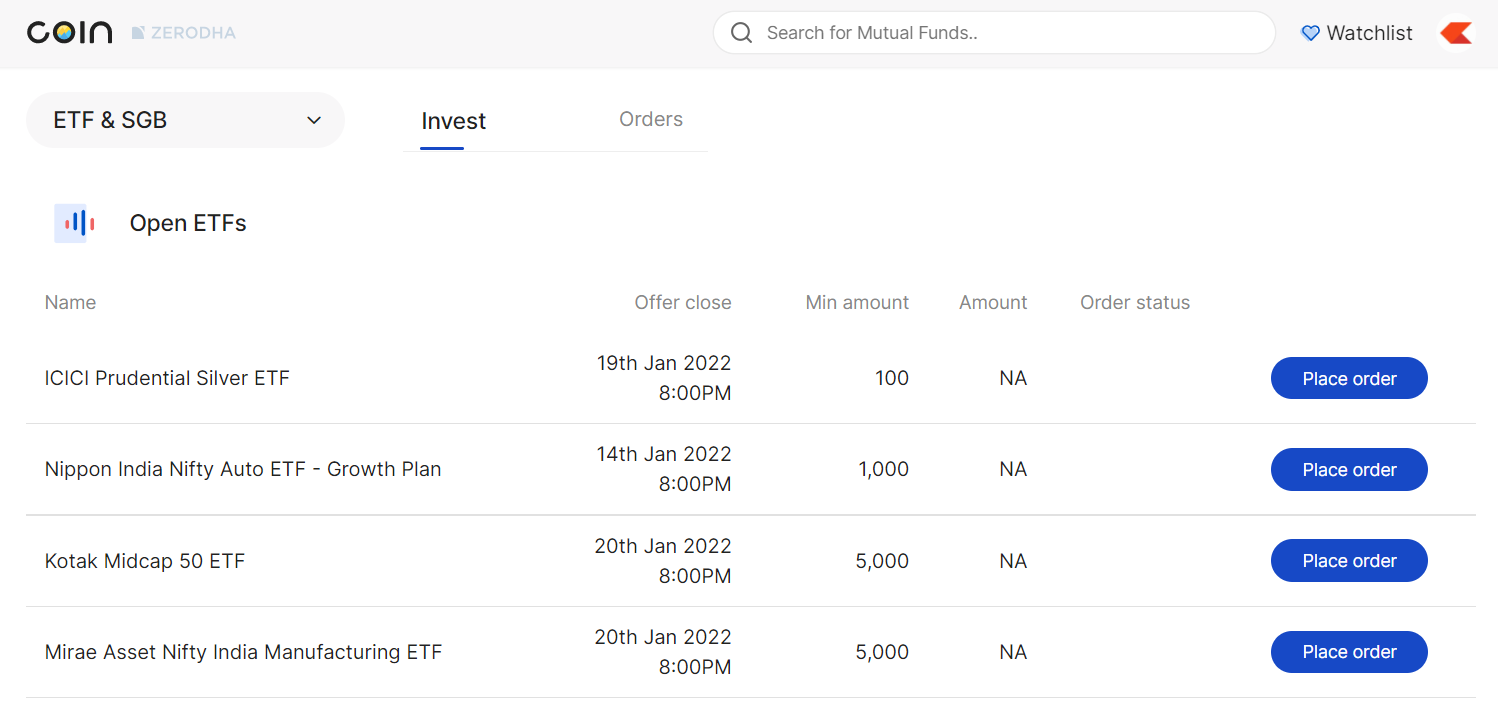Screen dimensions: 1498x727
Task: Select the Open ETFs heading
Action: click(188, 223)
